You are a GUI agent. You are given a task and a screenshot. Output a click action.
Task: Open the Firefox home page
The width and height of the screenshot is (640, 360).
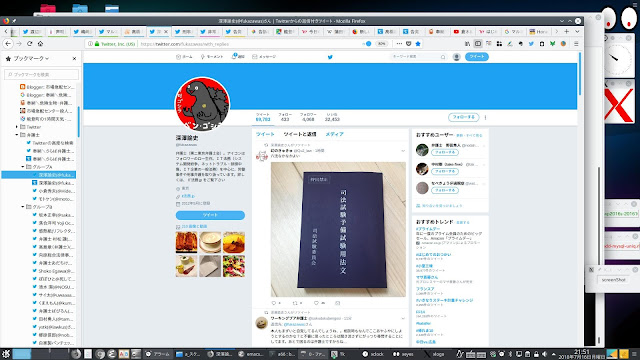click(40, 44)
